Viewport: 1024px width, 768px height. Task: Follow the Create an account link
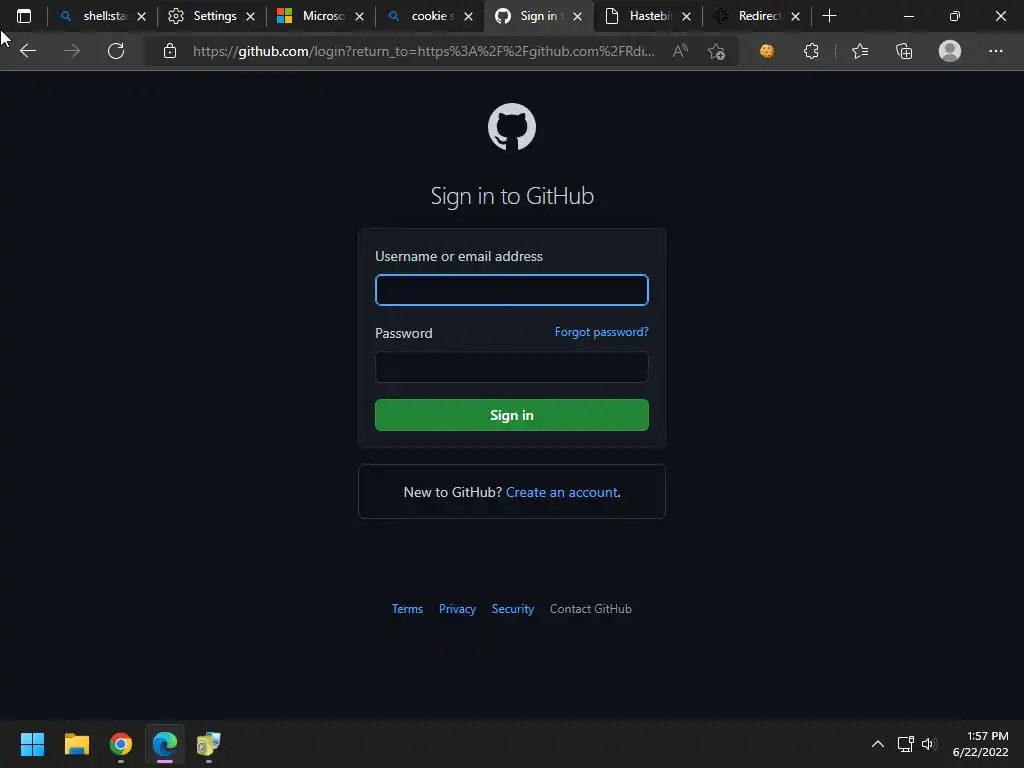[x=562, y=492]
